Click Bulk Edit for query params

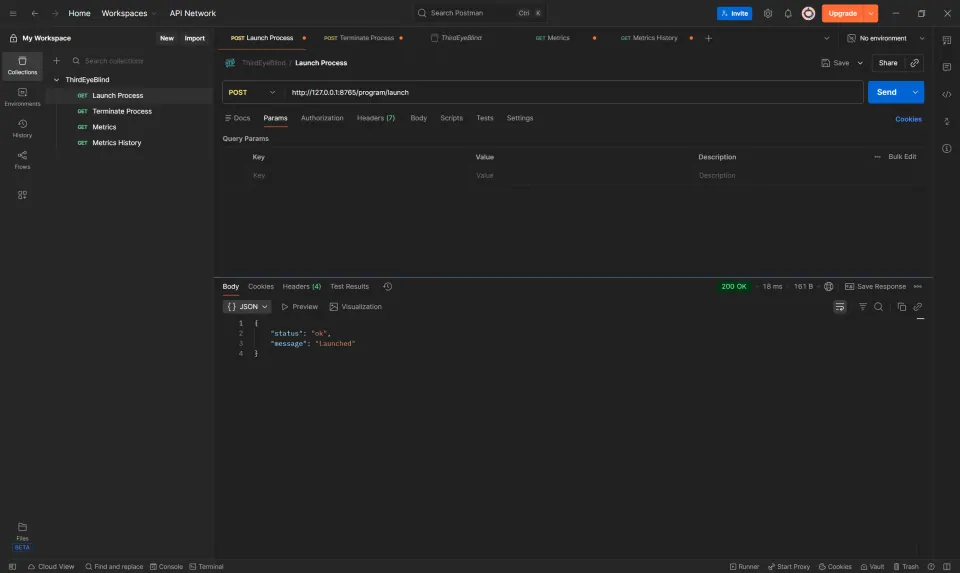coord(902,157)
